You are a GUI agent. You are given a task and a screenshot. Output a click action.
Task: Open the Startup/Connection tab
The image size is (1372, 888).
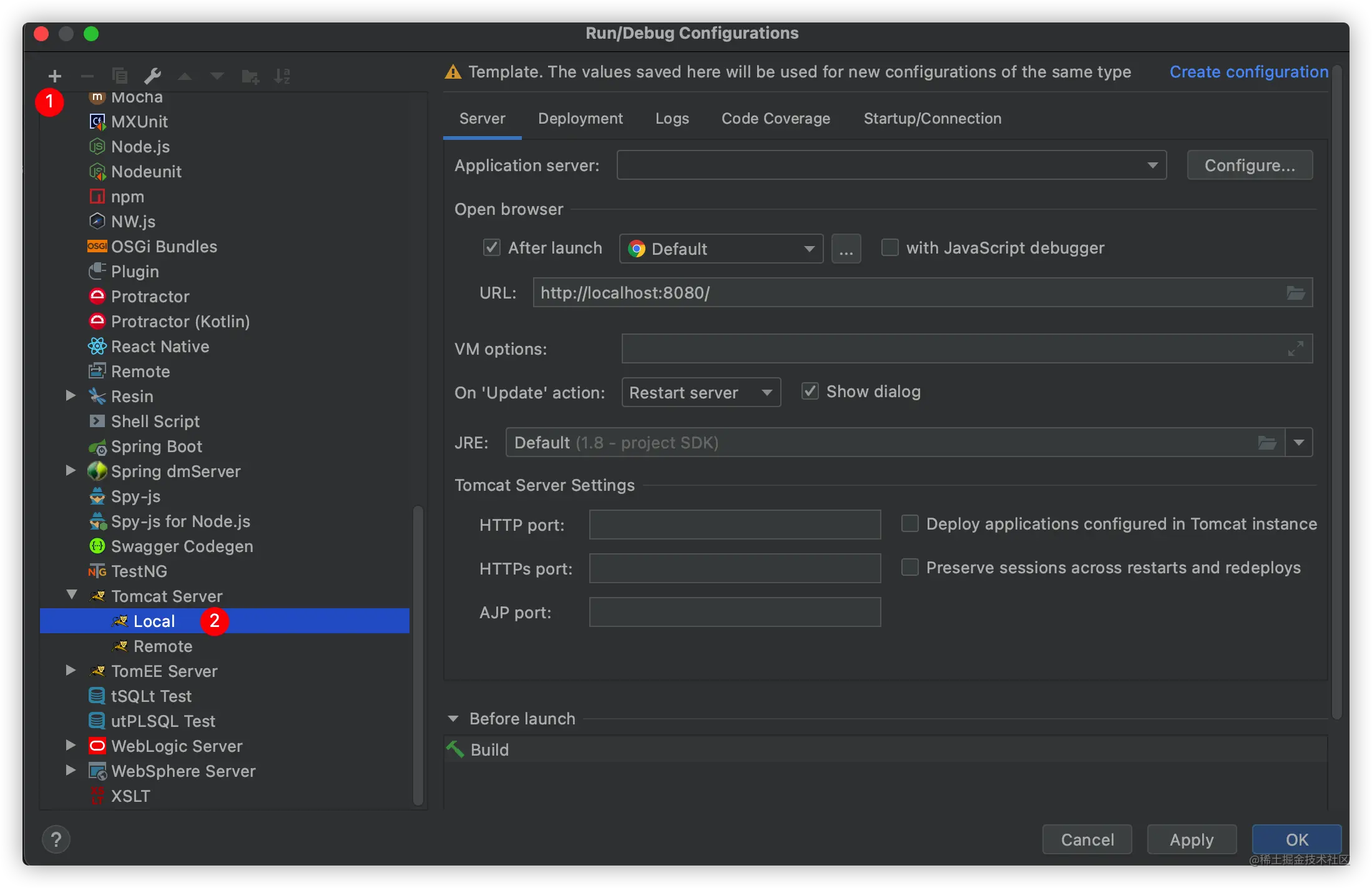932,119
